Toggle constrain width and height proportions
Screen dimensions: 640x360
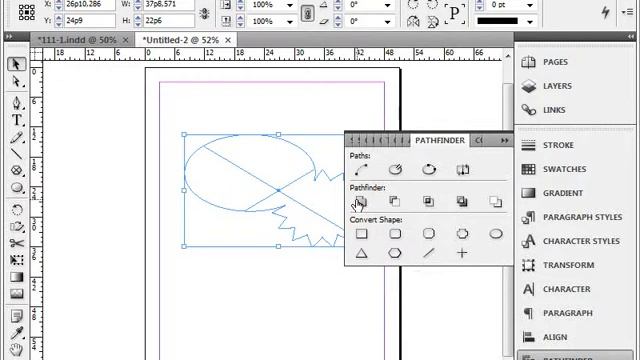[x=204, y=13]
